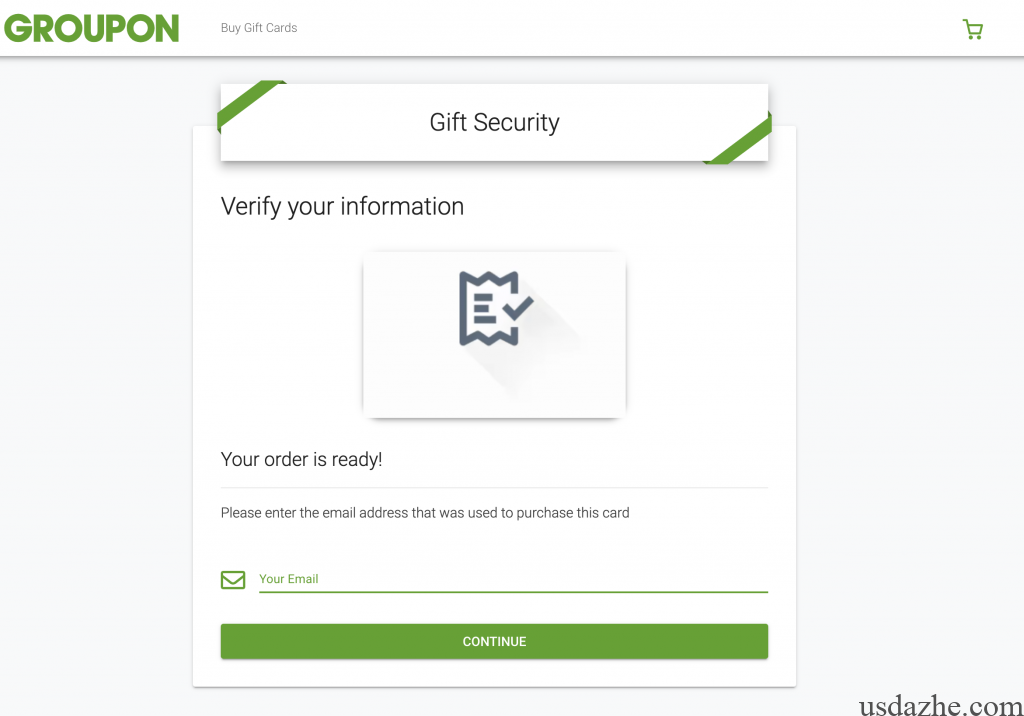Click the Gift Security banner title
The image size is (1024, 716).
pos(494,122)
